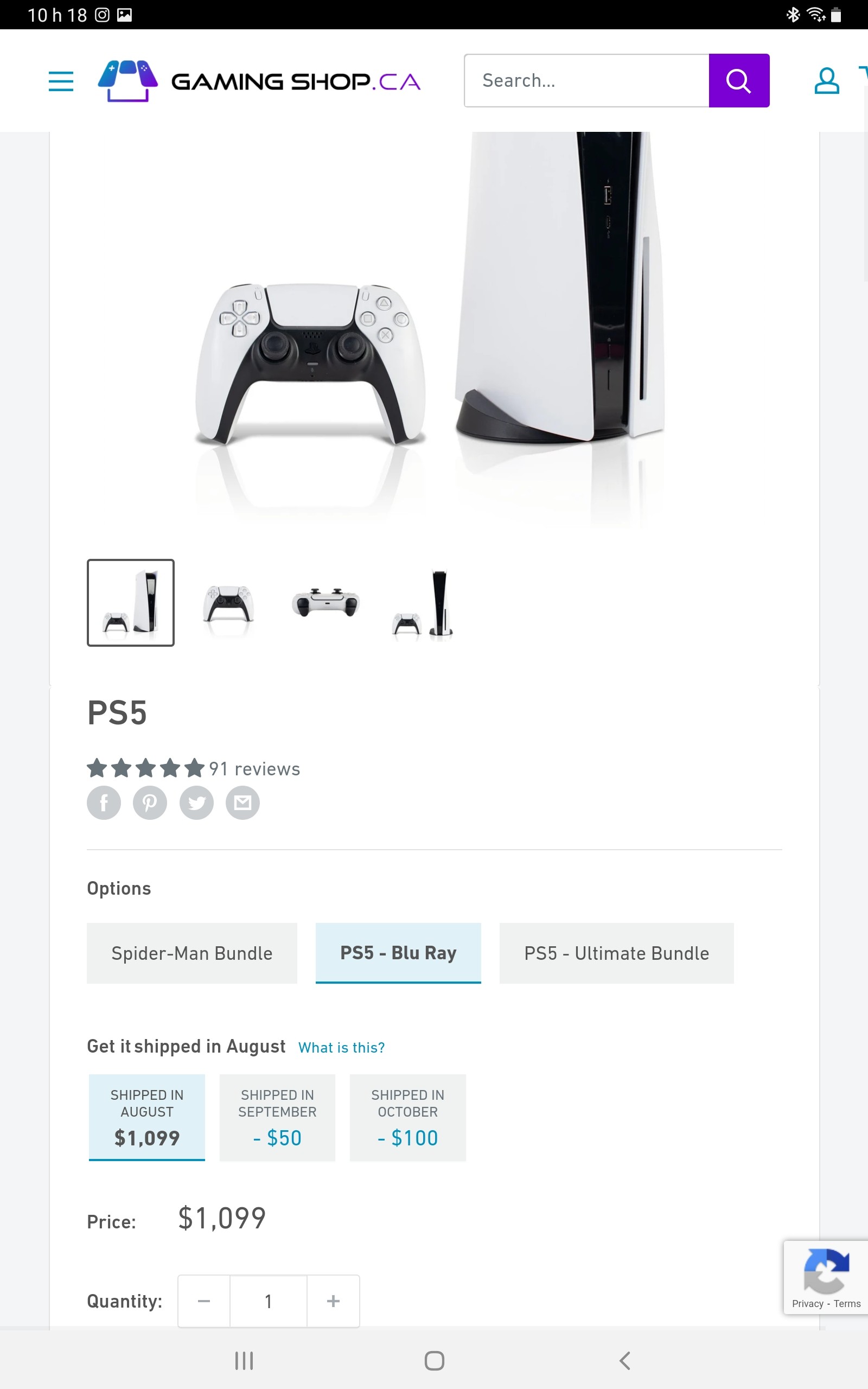Viewport: 868px width, 1389px height.
Task: Tap the Android home button
Action: pyautogui.click(x=434, y=1360)
